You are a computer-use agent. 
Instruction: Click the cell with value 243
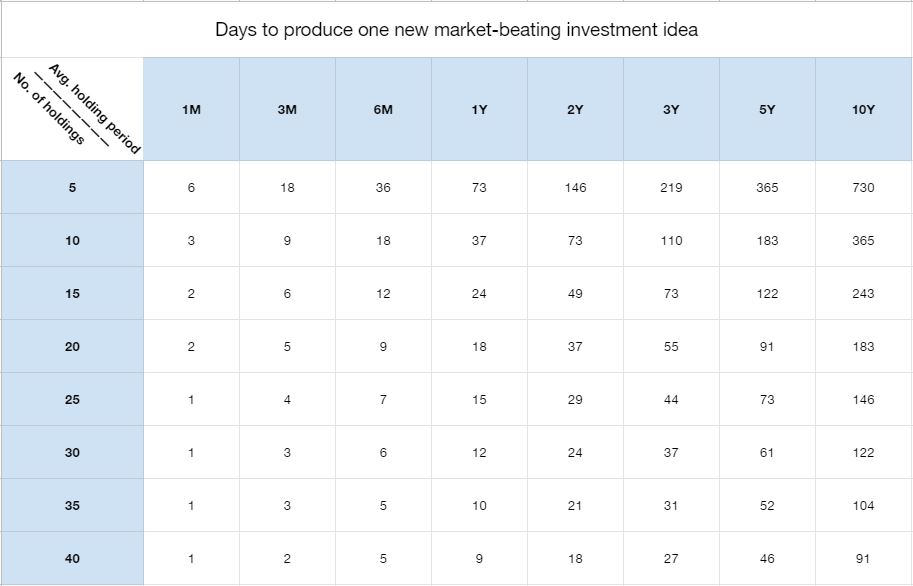click(864, 294)
